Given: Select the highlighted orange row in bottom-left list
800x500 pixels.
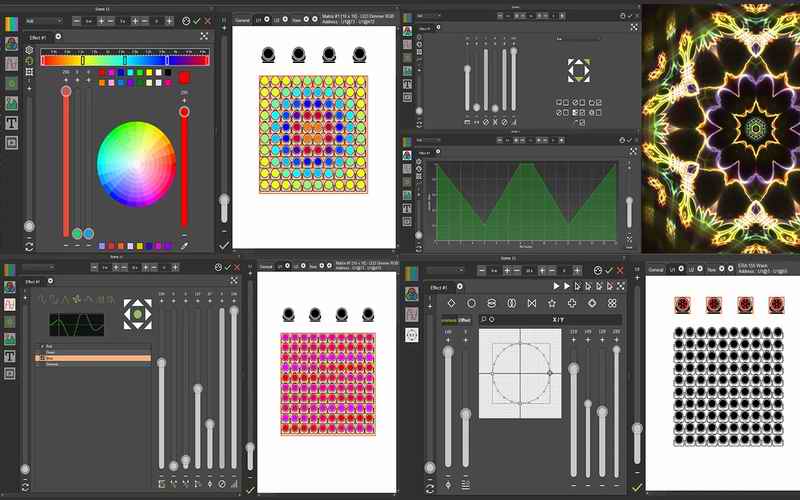Looking at the screenshot, I should (x=93, y=358).
